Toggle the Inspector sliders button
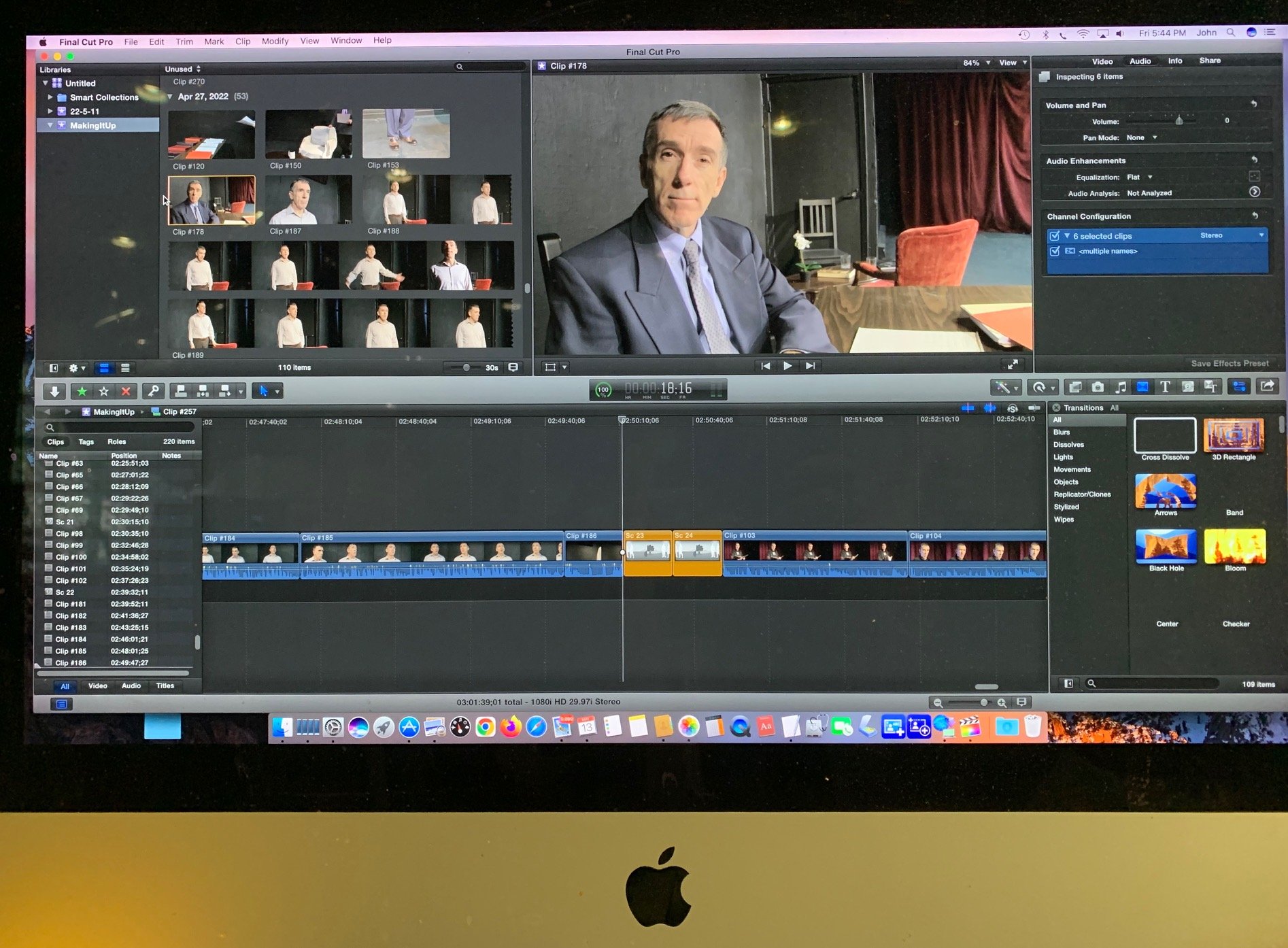1288x948 pixels. pos(1239,386)
